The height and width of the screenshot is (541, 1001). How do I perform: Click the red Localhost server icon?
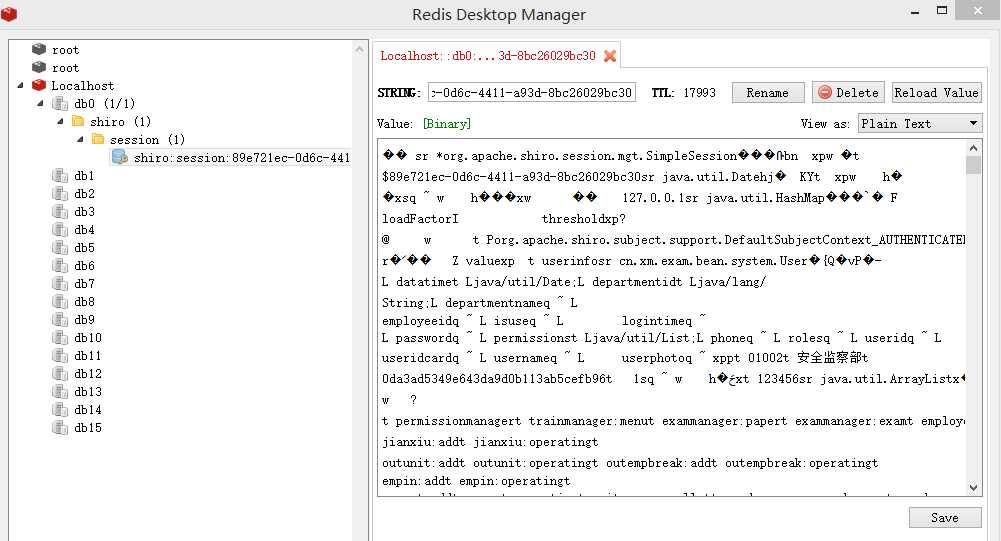coord(39,85)
